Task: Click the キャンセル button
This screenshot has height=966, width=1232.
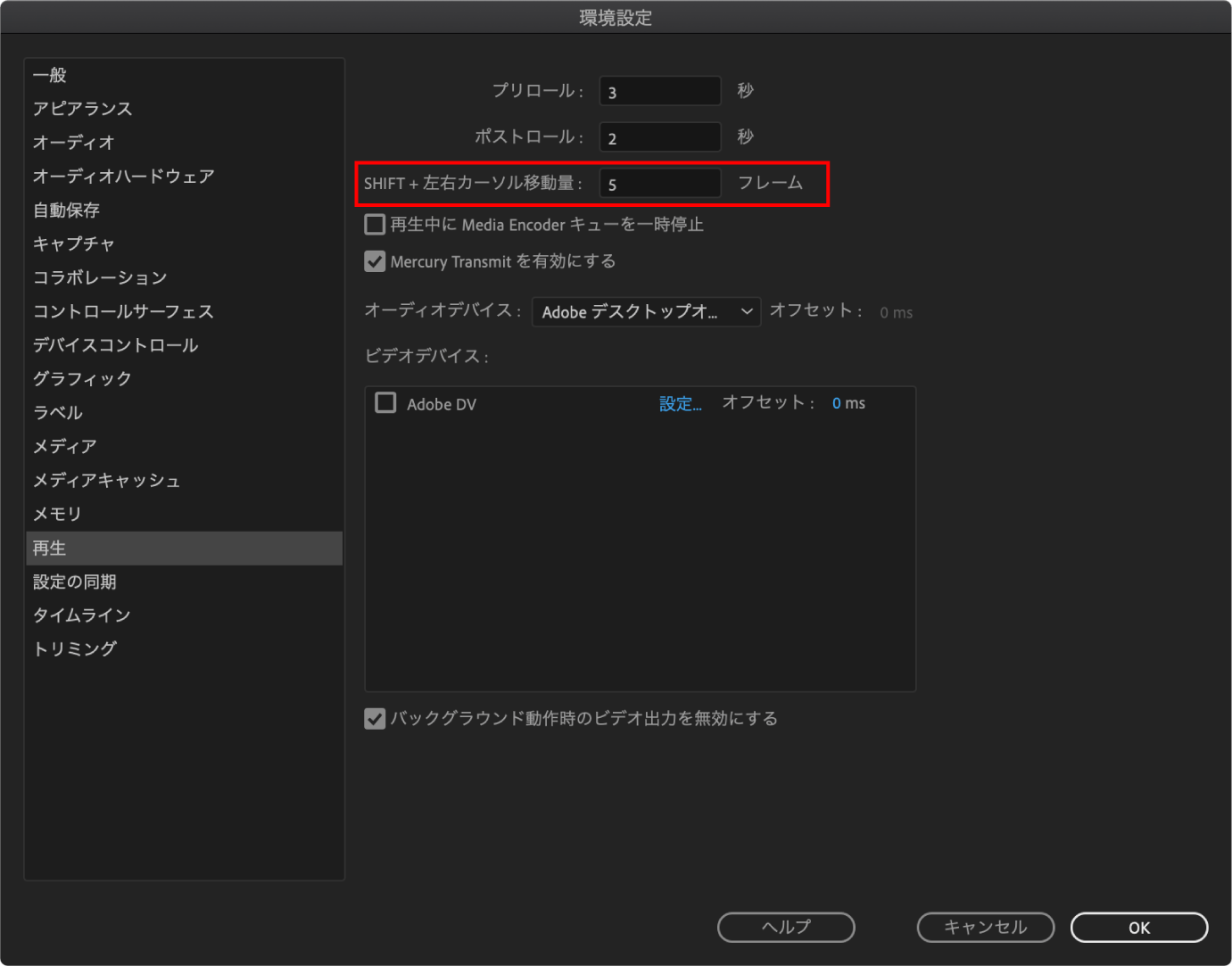Action: (986, 928)
